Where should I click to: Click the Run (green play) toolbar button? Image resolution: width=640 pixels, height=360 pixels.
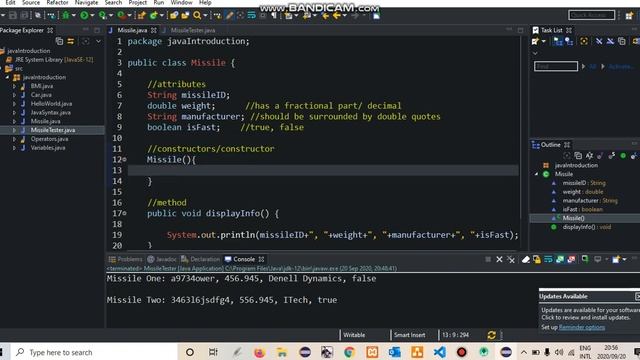[84, 16]
